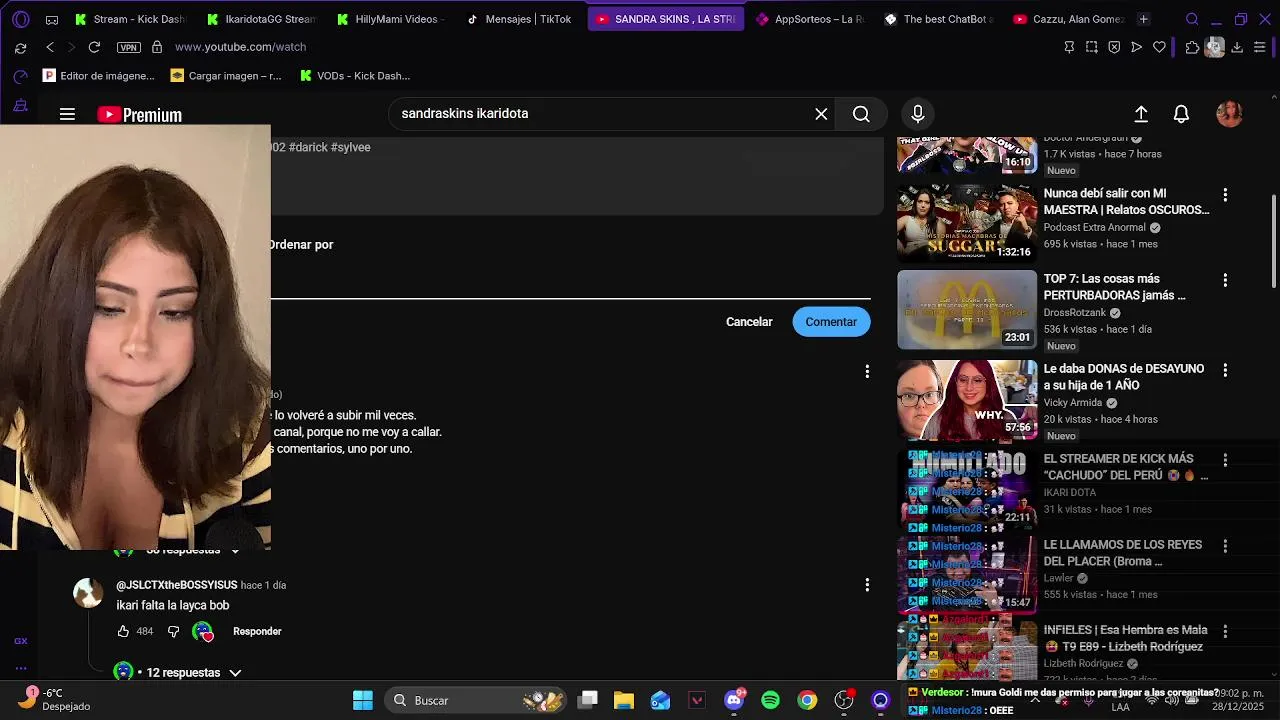This screenshot has width=1280, height=720.
Task: Open options for 'Nunca debí salir con MI MAESTRA' video
Action: click(x=1225, y=195)
